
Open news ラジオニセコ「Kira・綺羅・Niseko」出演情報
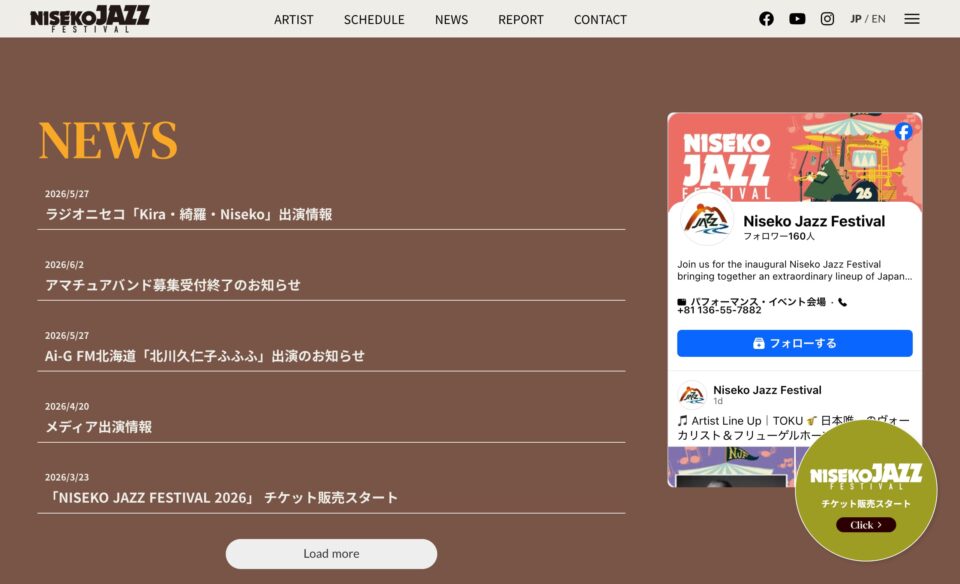(189, 214)
